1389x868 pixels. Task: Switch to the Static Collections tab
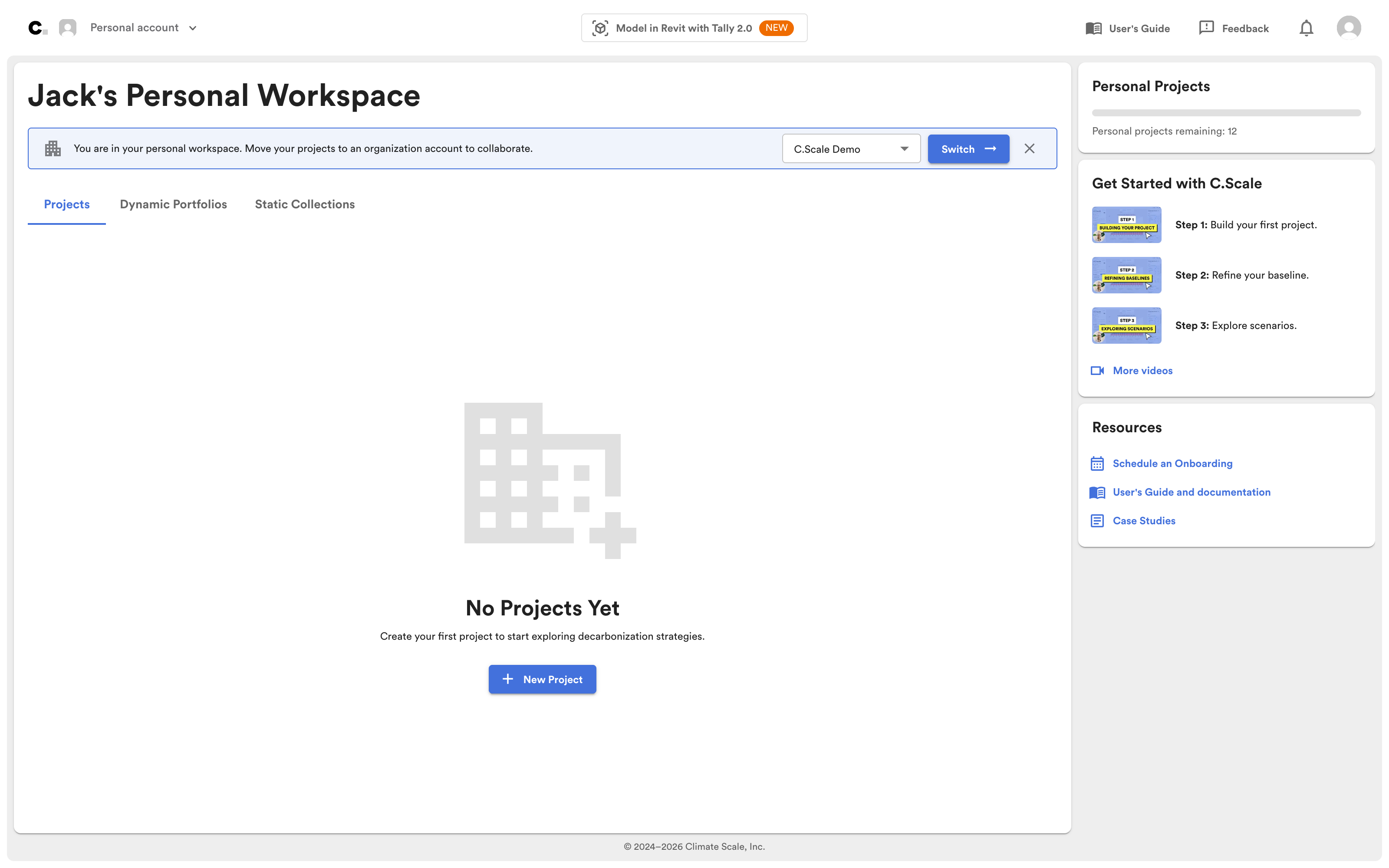(x=305, y=204)
